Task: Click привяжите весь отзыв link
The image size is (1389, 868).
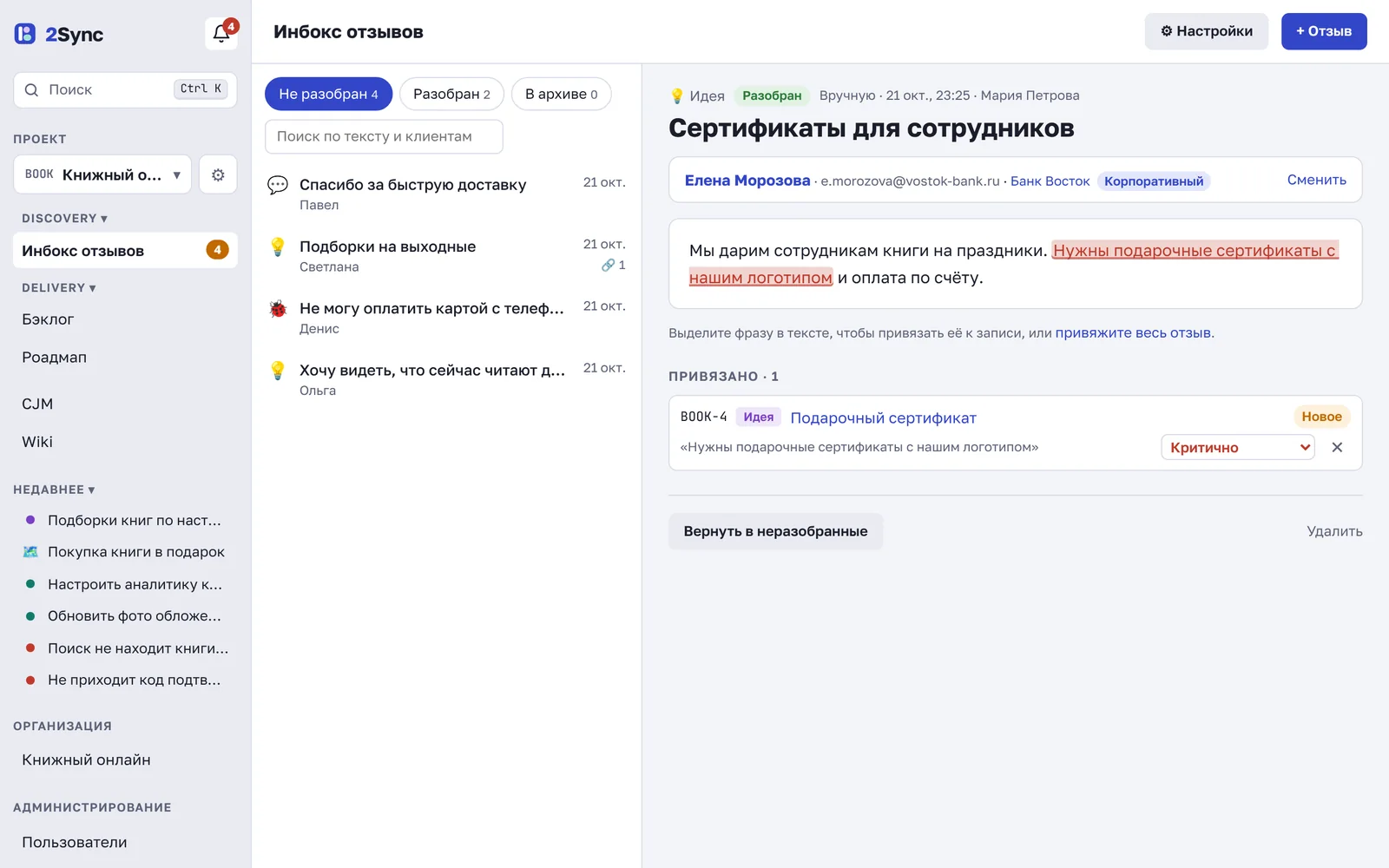Action: 1133,332
